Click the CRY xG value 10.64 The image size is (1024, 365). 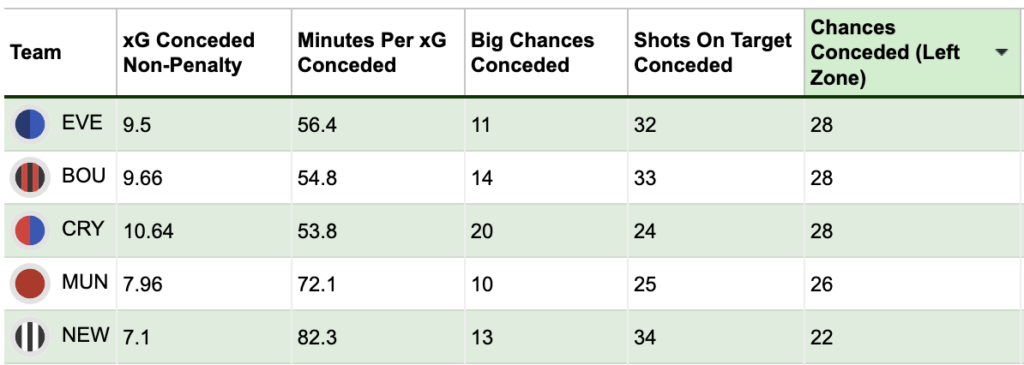(148, 231)
